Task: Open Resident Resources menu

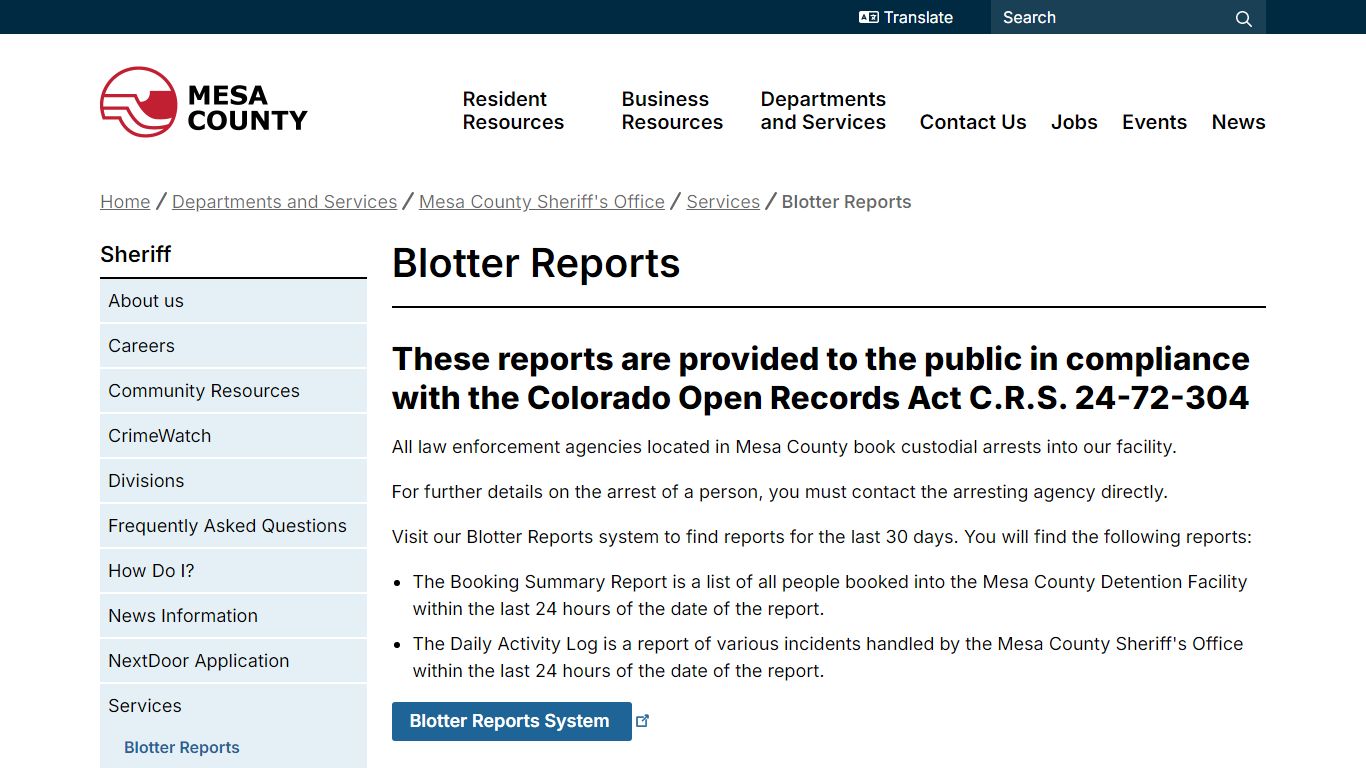Action: coord(513,110)
